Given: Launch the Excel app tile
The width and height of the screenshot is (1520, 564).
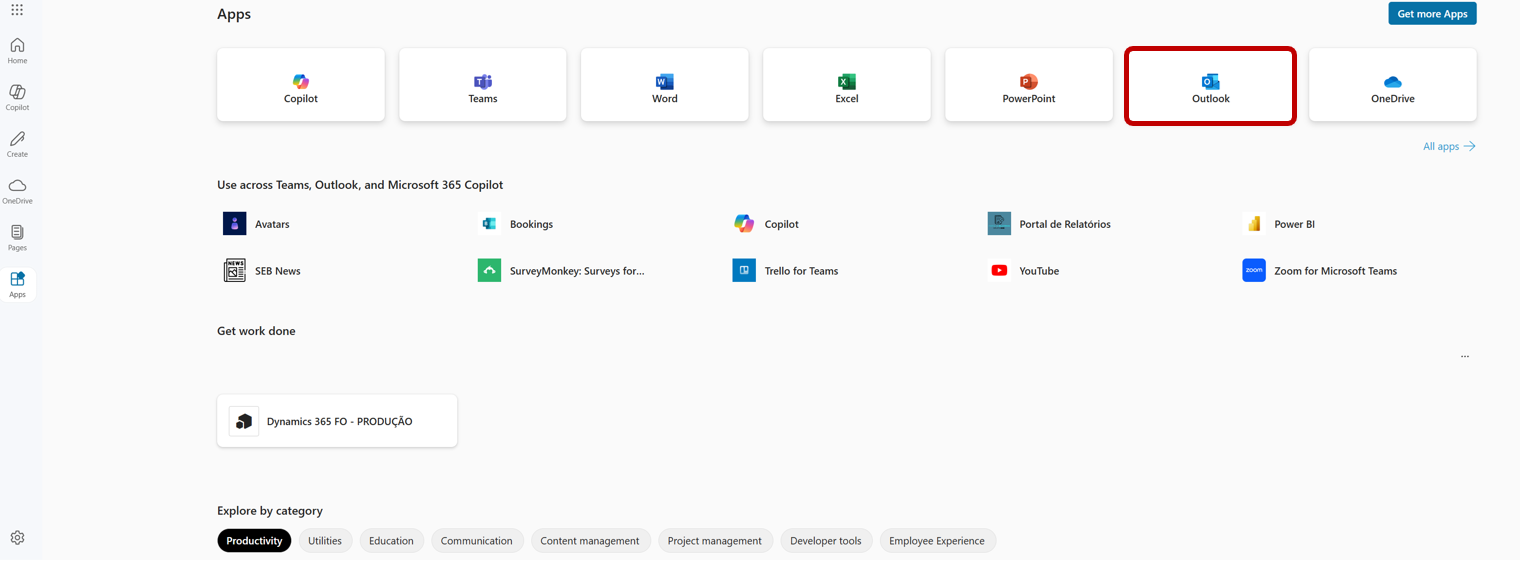Looking at the screenshot, I should tap(847, 86).
